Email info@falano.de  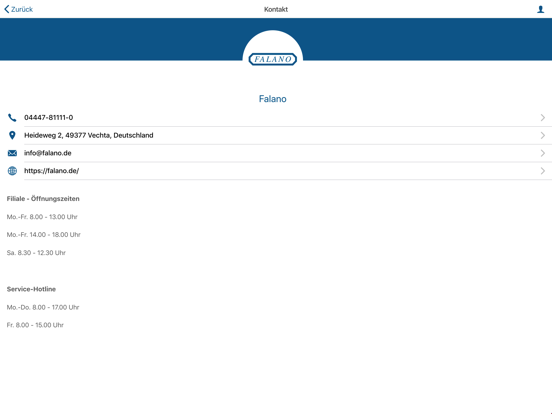pyautogui.click(x=48, y=153)
